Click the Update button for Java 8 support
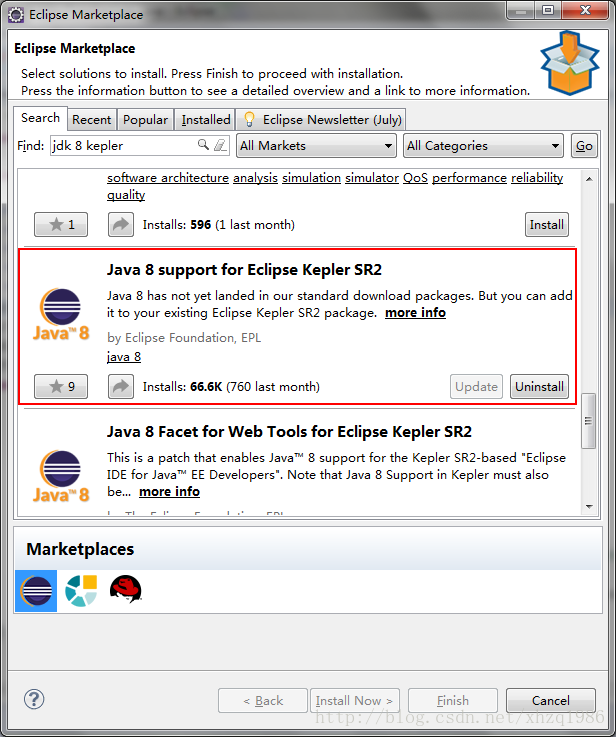This screenshot has width=616, height=737. pyautogui.click(x=476, y=386)
